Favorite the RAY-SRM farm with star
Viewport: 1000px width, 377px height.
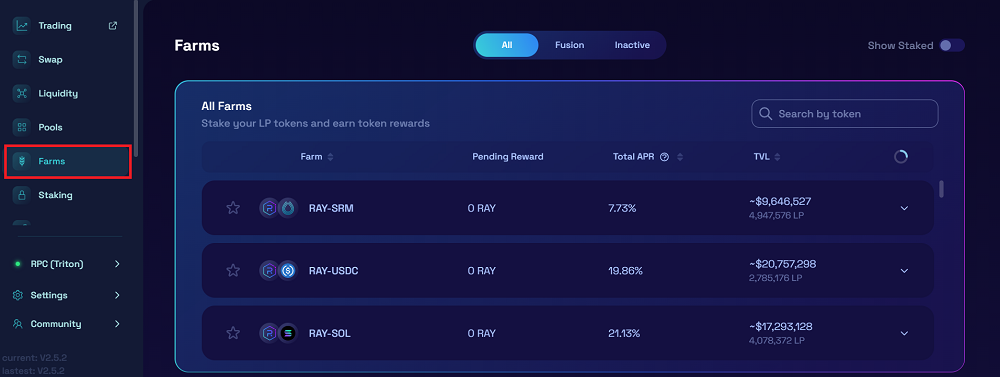(x=233, y=208)
